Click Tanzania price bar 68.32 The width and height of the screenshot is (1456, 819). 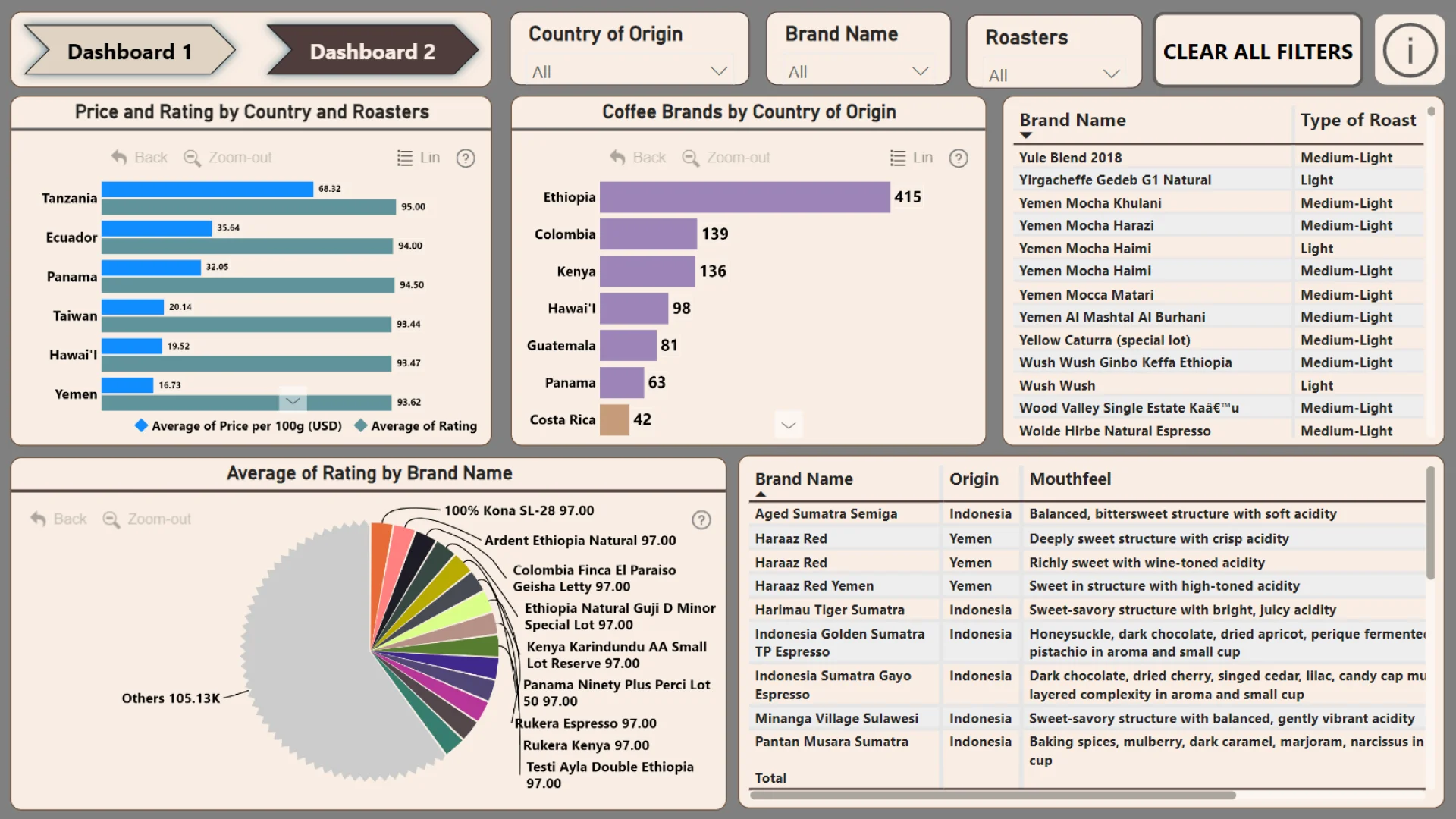click(207, 189)
